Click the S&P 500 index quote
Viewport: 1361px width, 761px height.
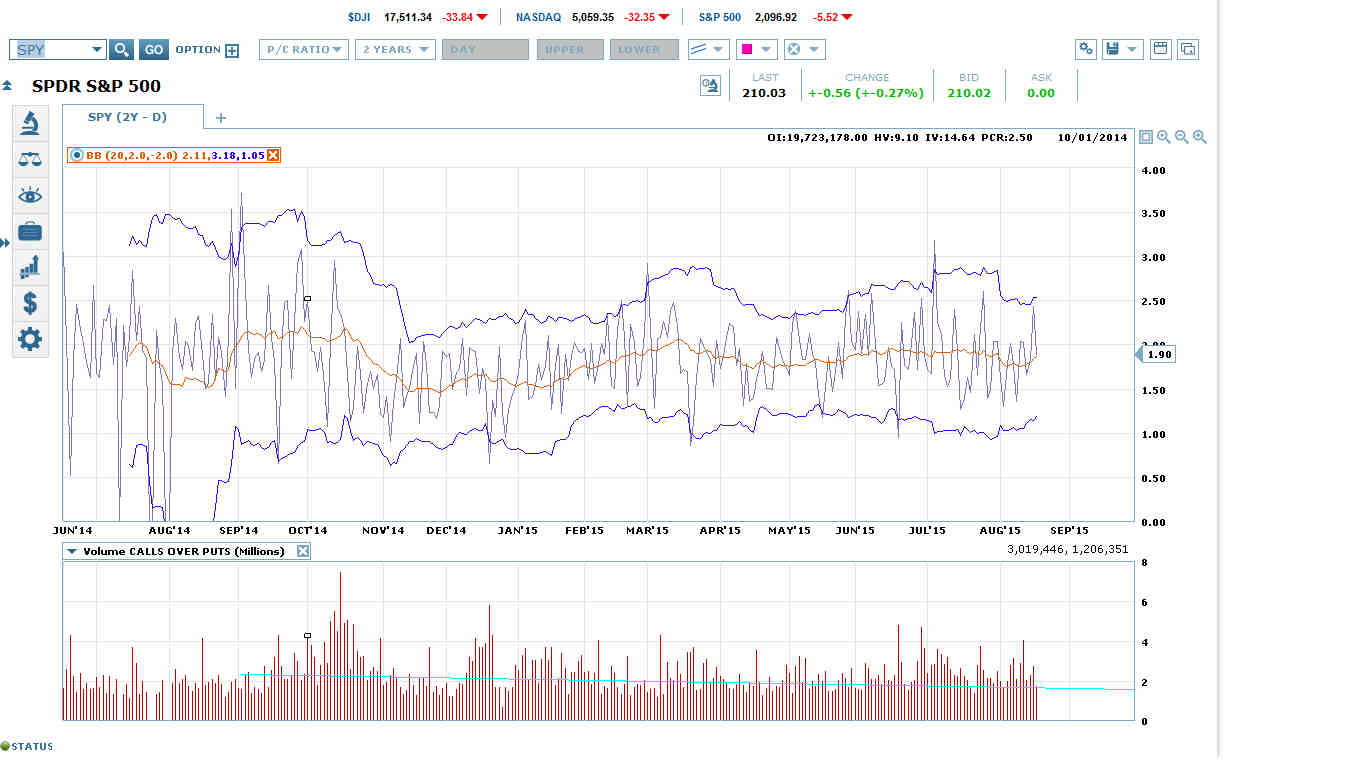(x=776, y=17)
